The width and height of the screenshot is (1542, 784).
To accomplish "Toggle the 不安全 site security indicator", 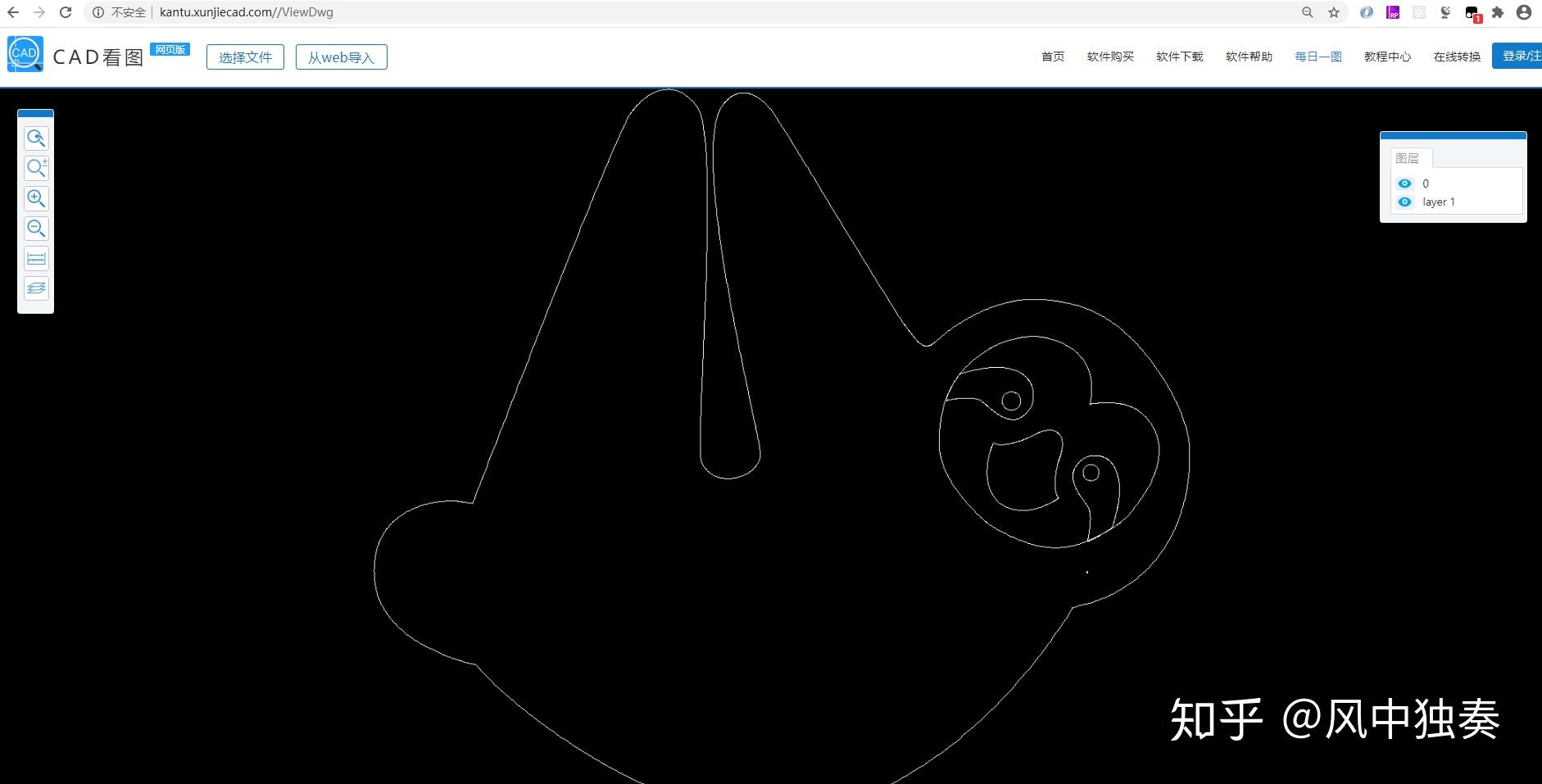I will (127, 12).
